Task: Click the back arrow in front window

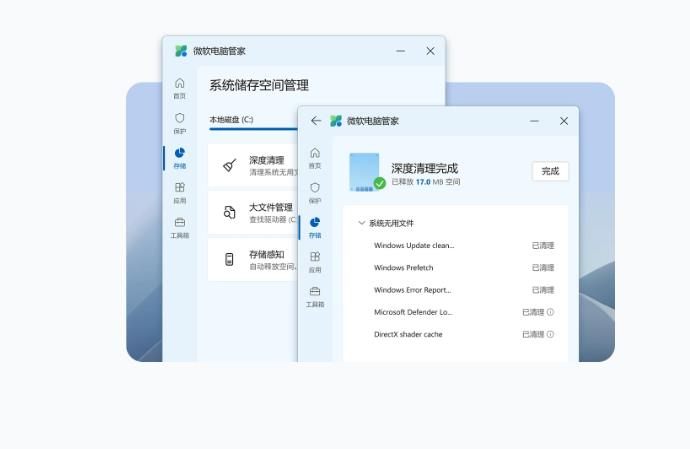Action: (x=316, y=121)
